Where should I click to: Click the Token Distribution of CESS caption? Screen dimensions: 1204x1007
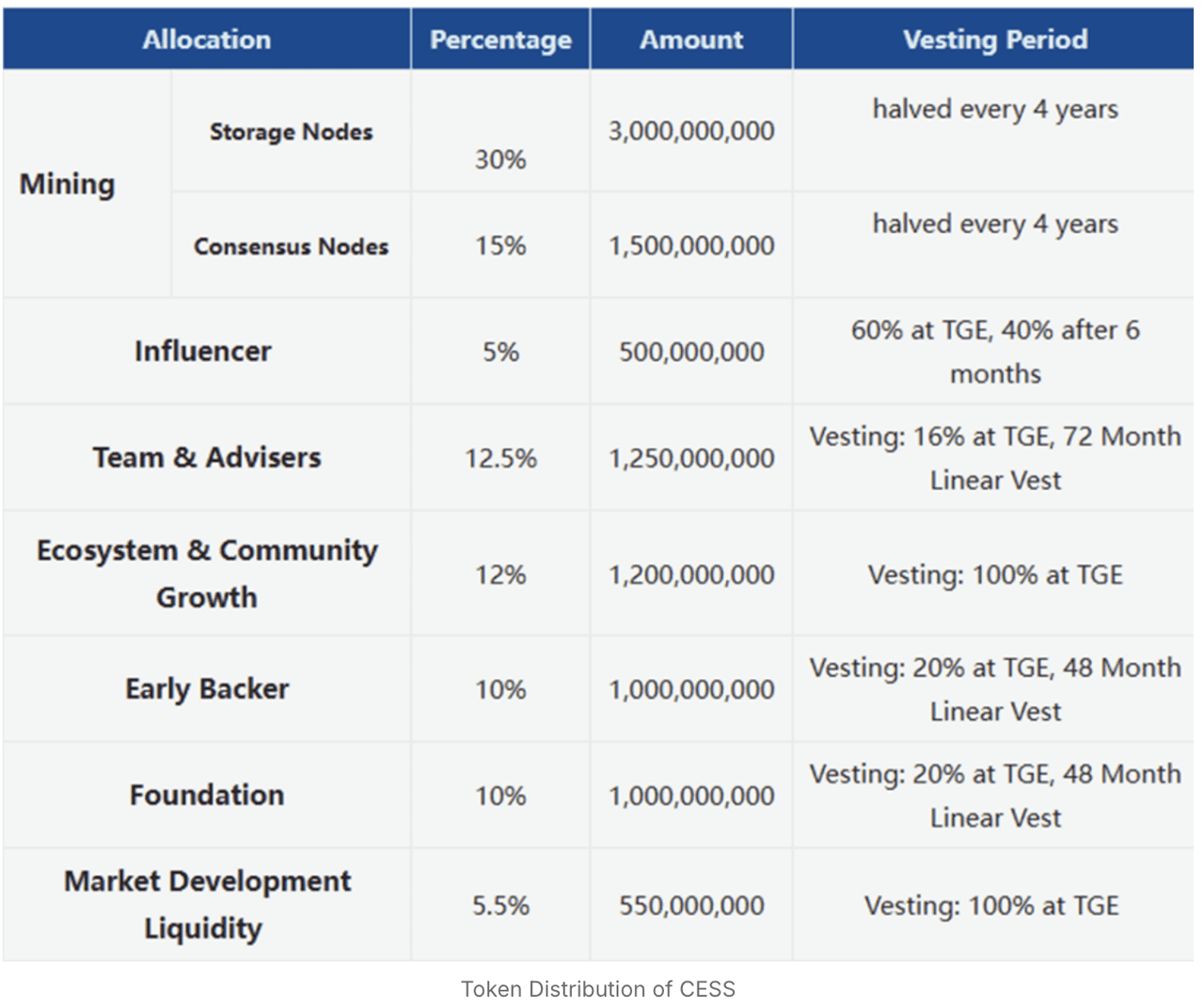(598, 989)
